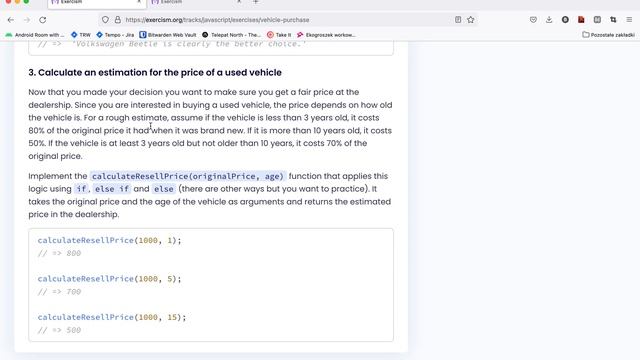The image size is (640, 360).
Task: Open the downloads panel
Action: tap(549, 20)
